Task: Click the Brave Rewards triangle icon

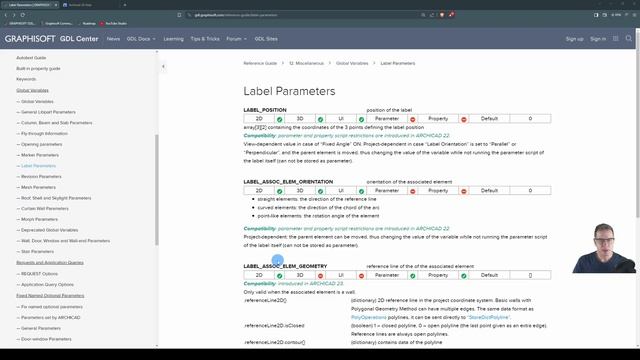Action: (x=451, y=15)
